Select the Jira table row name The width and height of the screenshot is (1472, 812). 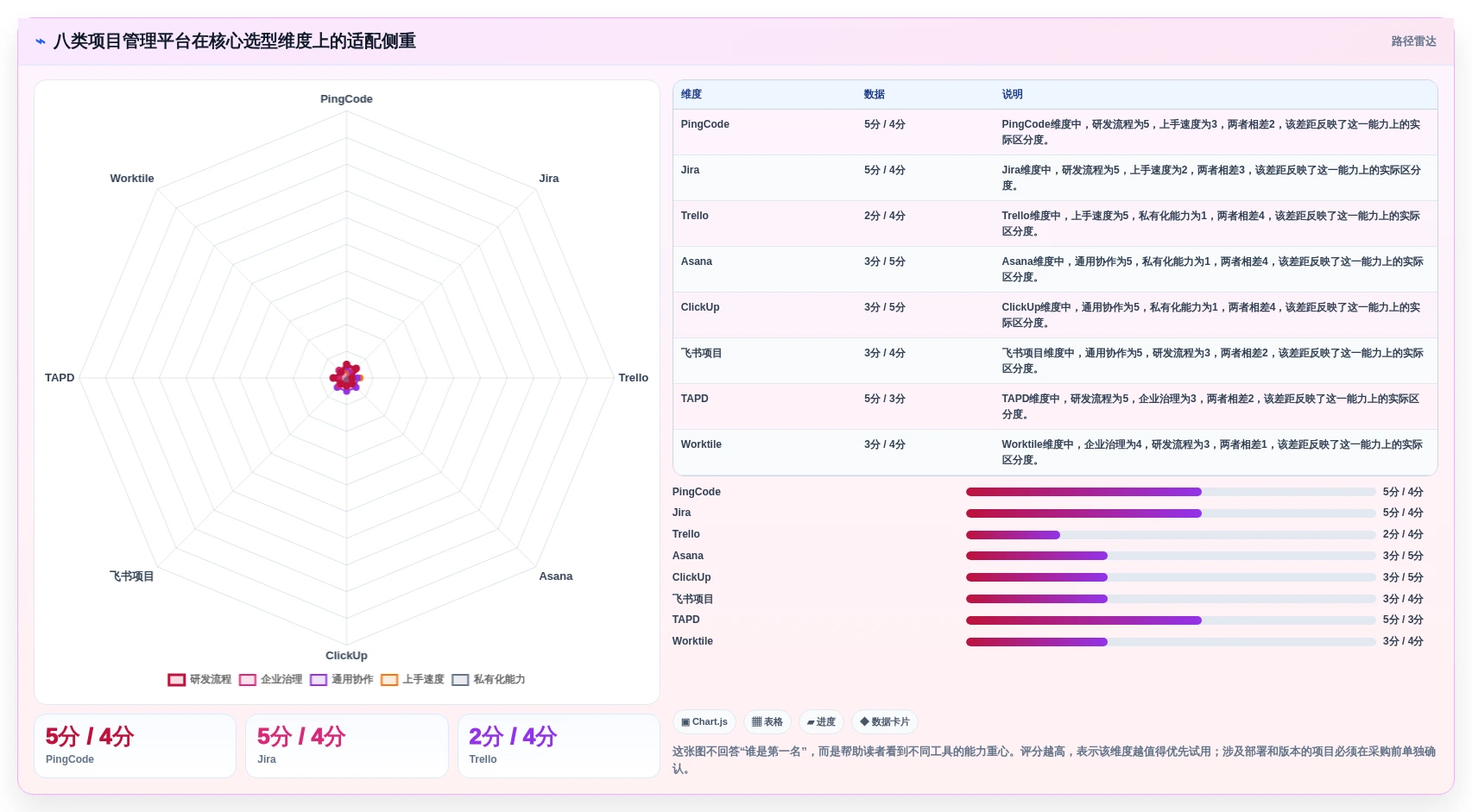[x=690, y=170]
